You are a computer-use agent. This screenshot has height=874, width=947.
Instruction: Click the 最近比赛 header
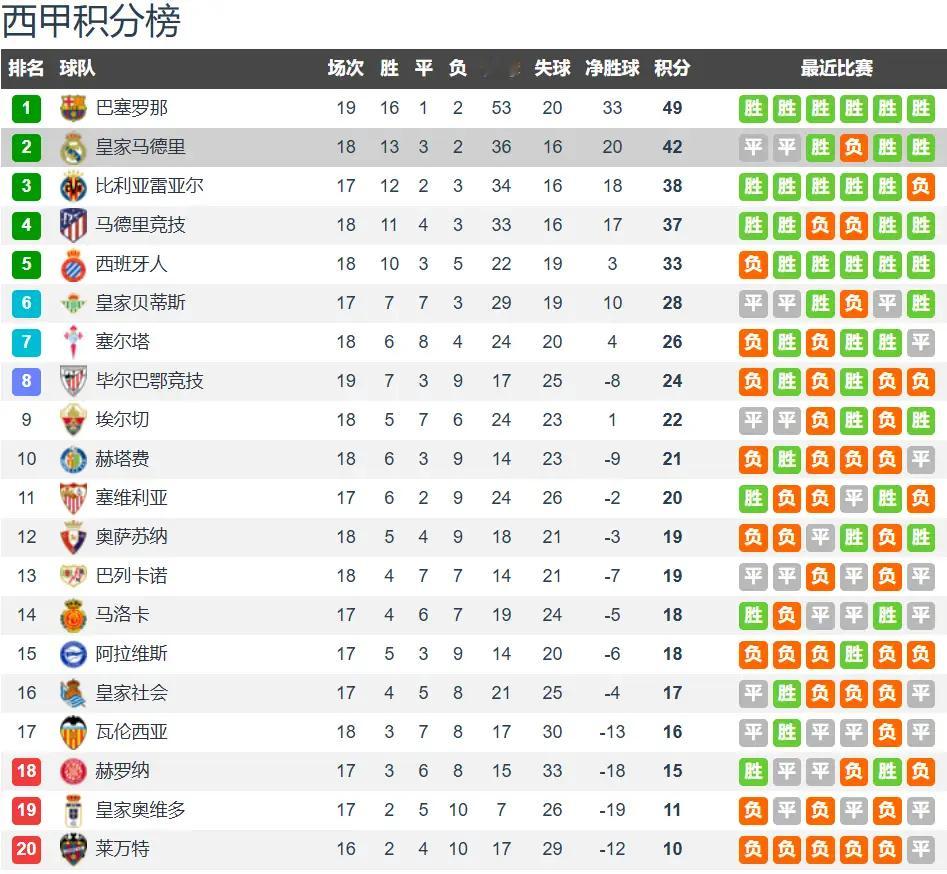[836, 68]
